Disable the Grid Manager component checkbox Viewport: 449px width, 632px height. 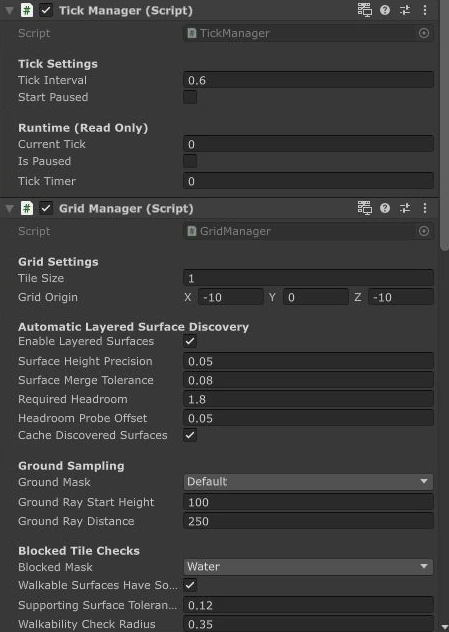(46, 208)
